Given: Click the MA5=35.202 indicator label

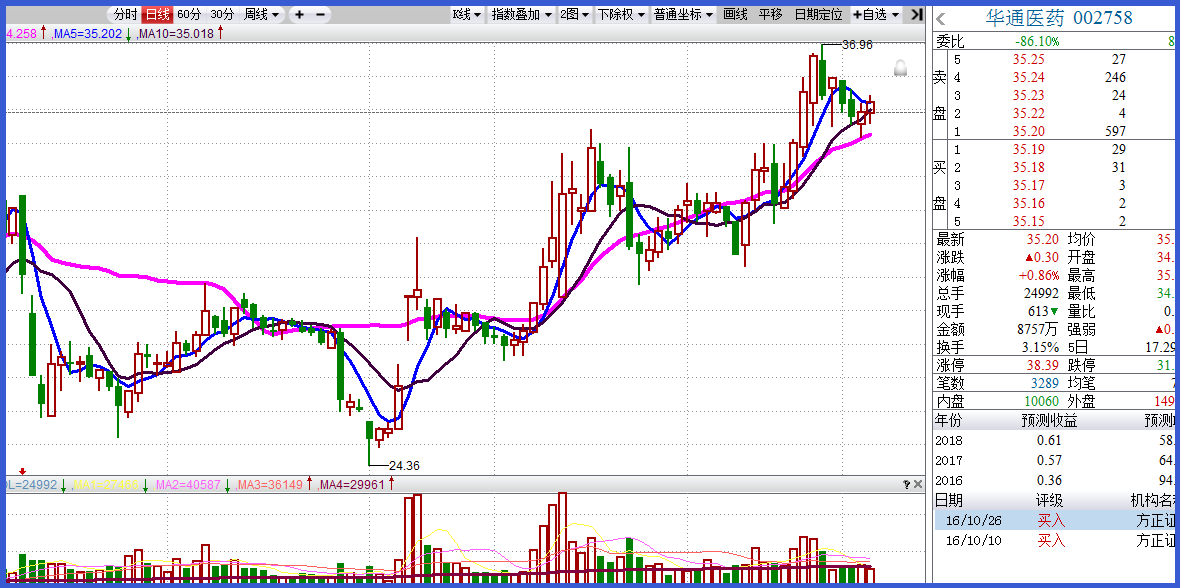Looking at the screenshot, I should click(88, 34).
